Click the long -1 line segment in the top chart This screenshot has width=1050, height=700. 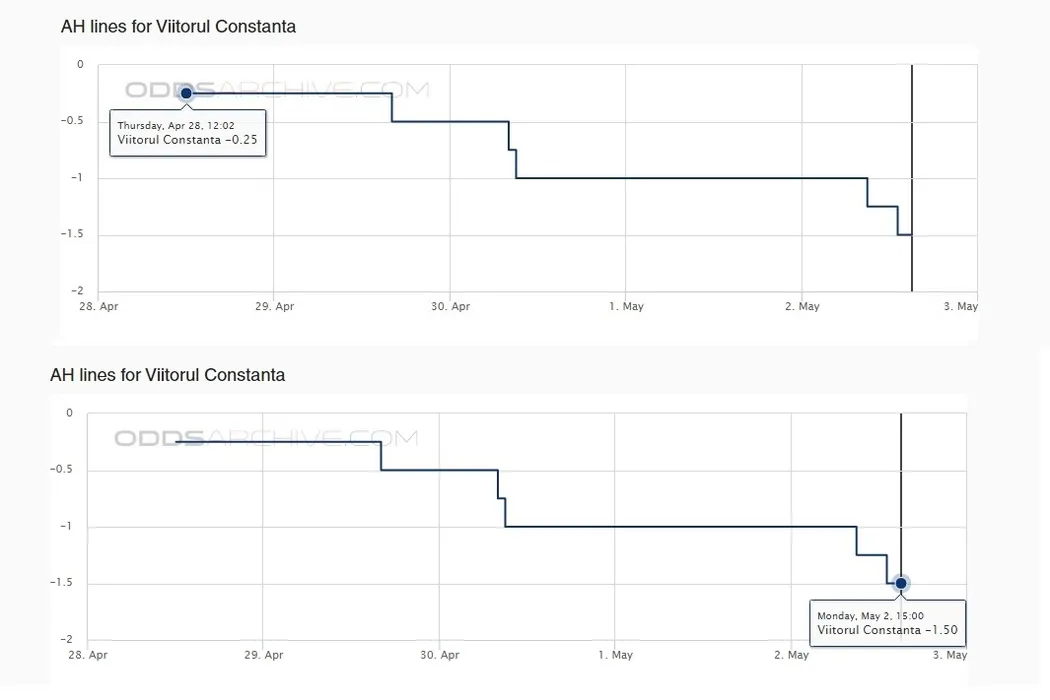pyautogui.click(x=690, y=178)
